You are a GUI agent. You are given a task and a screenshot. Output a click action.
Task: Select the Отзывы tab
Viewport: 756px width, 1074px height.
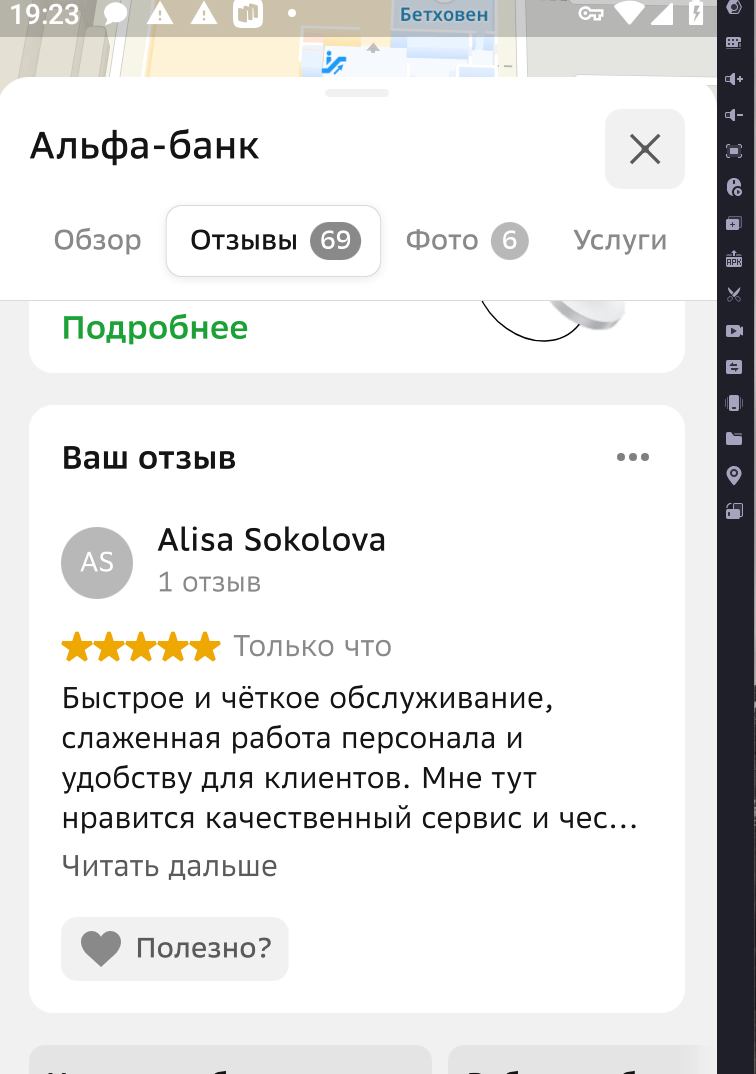[x=273, y=241]
